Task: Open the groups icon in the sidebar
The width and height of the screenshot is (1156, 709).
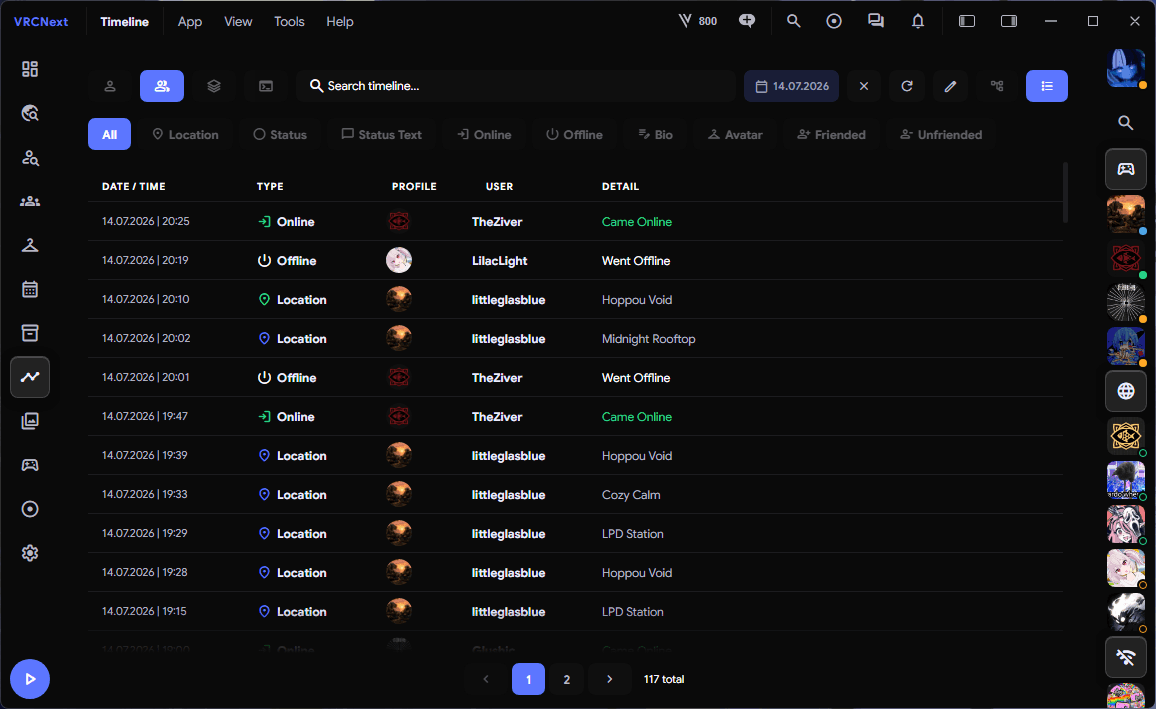Action: coord(29,201)
